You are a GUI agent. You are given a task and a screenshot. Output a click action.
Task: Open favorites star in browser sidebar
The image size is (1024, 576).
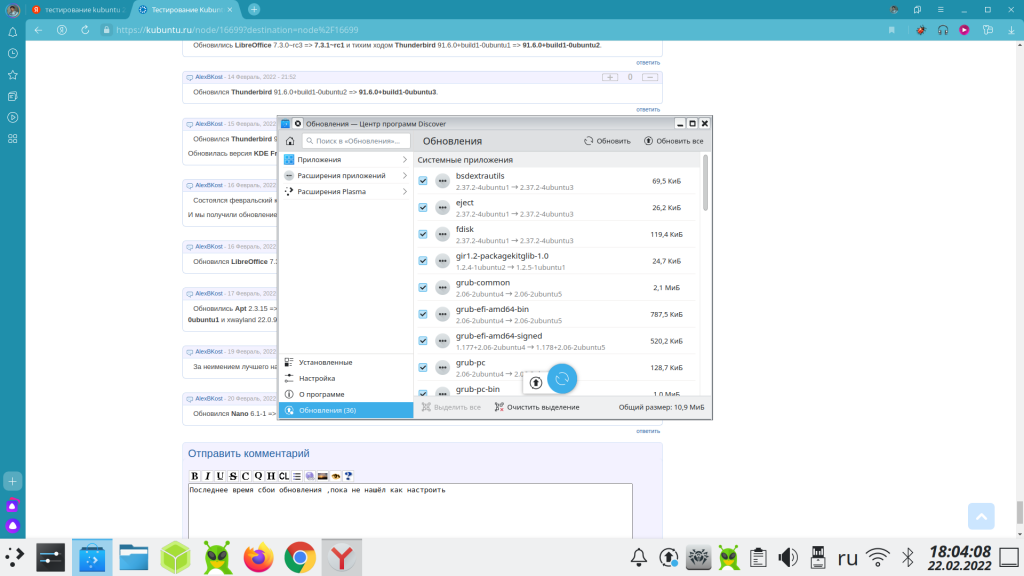pyautogui.click(x=12, y=75)
